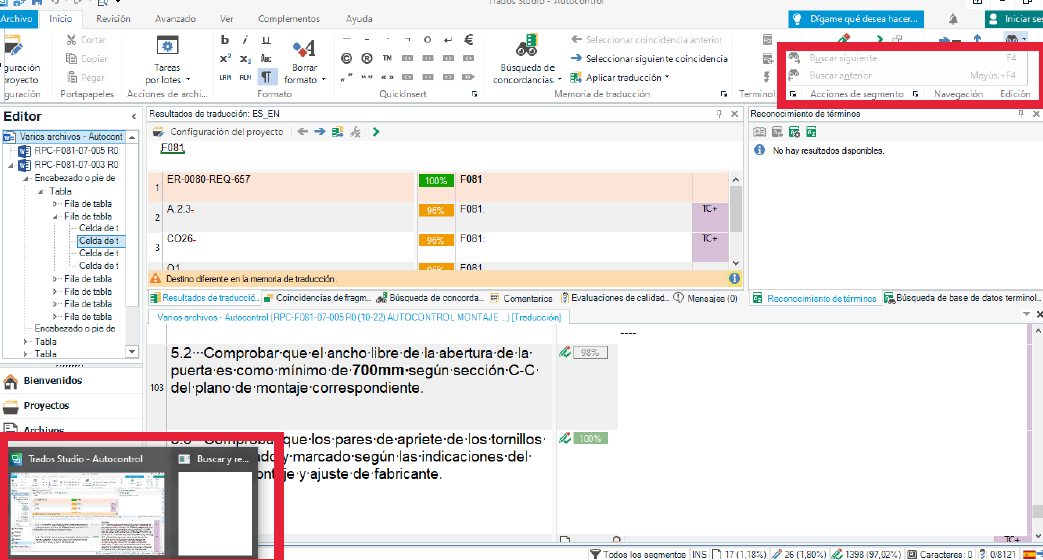
Task: Insert euro symbol from QuickInsert
Action: click(468, 40)
